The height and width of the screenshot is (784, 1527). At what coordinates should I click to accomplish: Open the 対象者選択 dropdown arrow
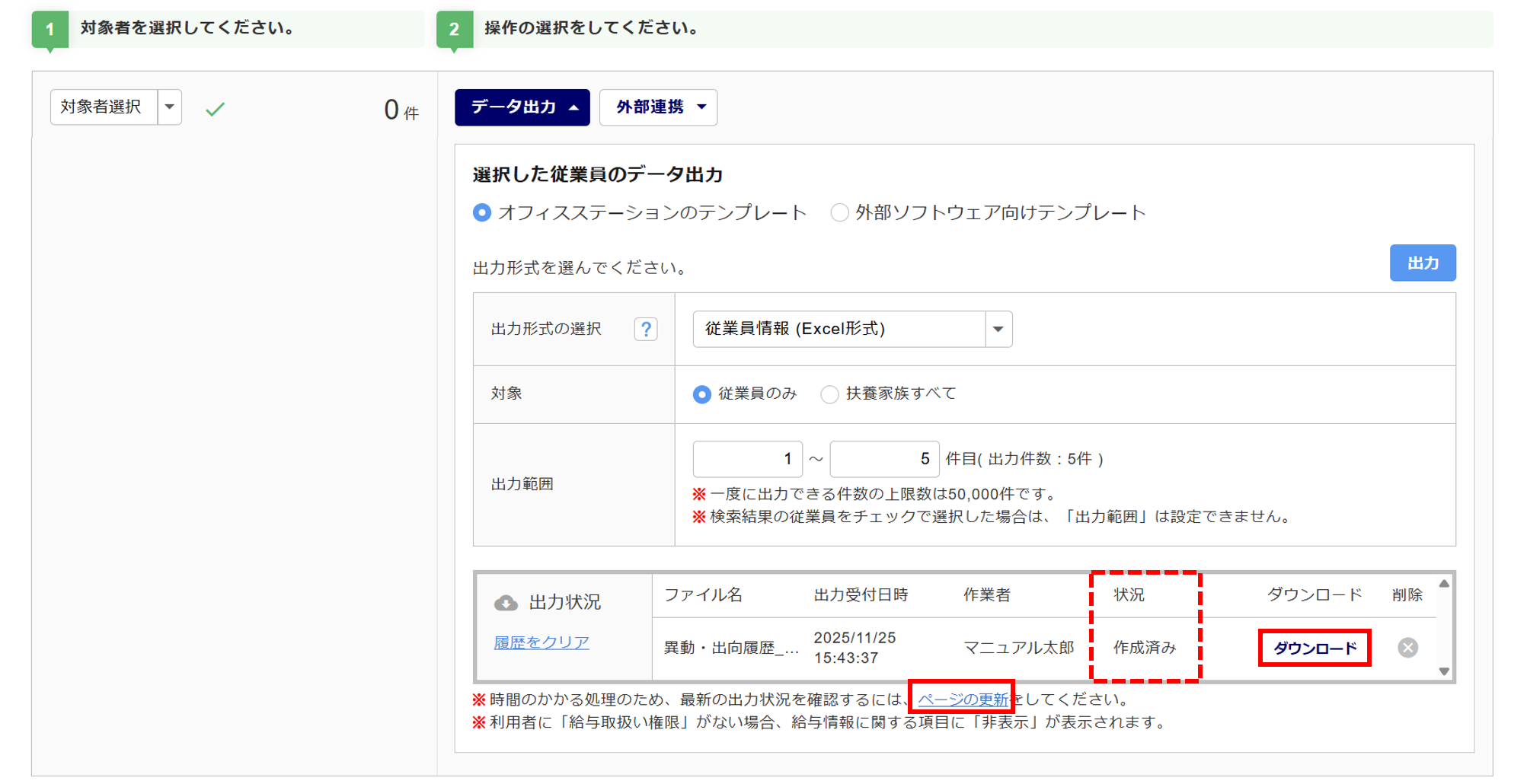(x=170, y=107)
